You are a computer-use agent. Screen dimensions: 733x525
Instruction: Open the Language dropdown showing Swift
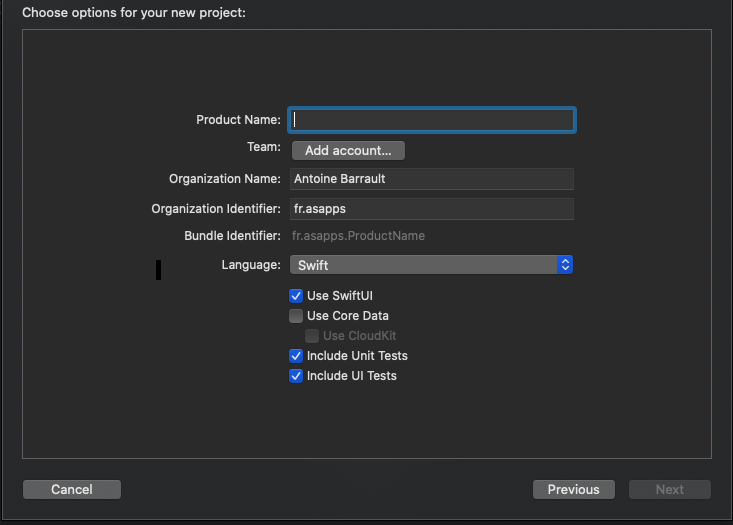424,265
